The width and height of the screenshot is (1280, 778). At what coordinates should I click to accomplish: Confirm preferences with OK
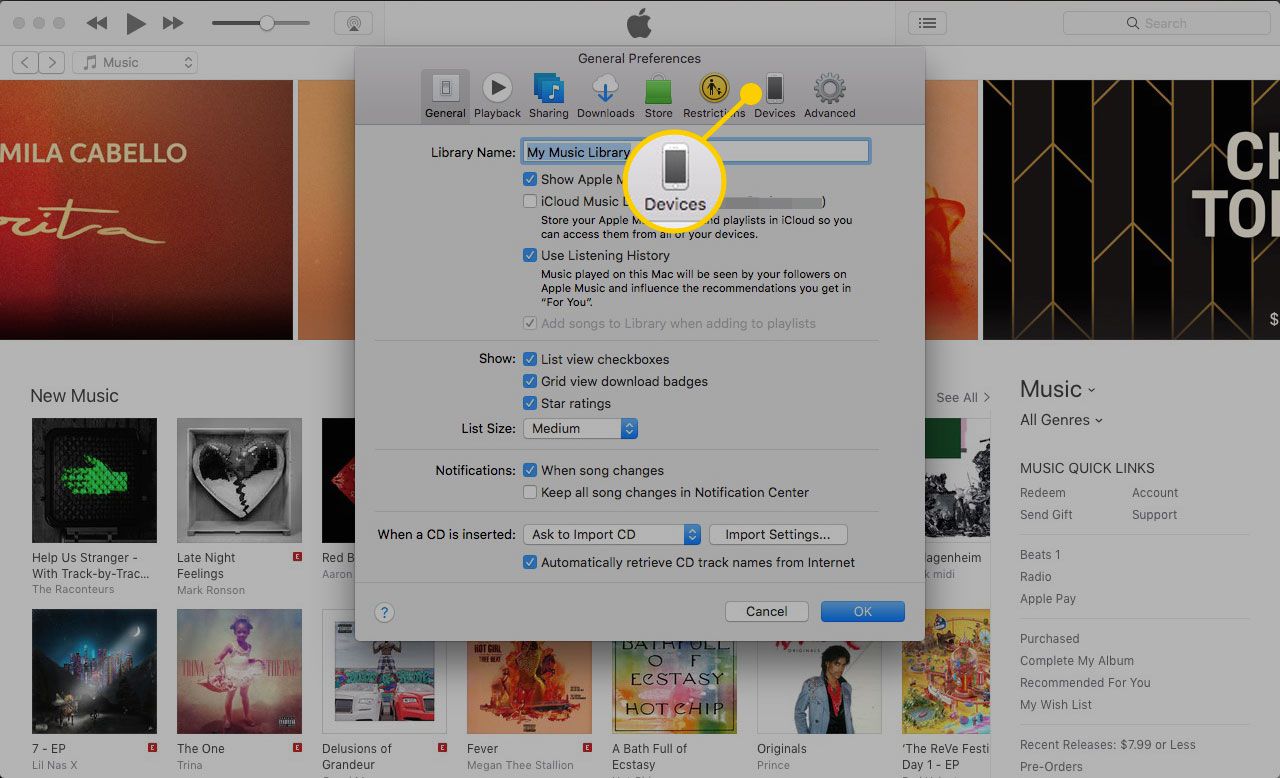click(863, 611)
